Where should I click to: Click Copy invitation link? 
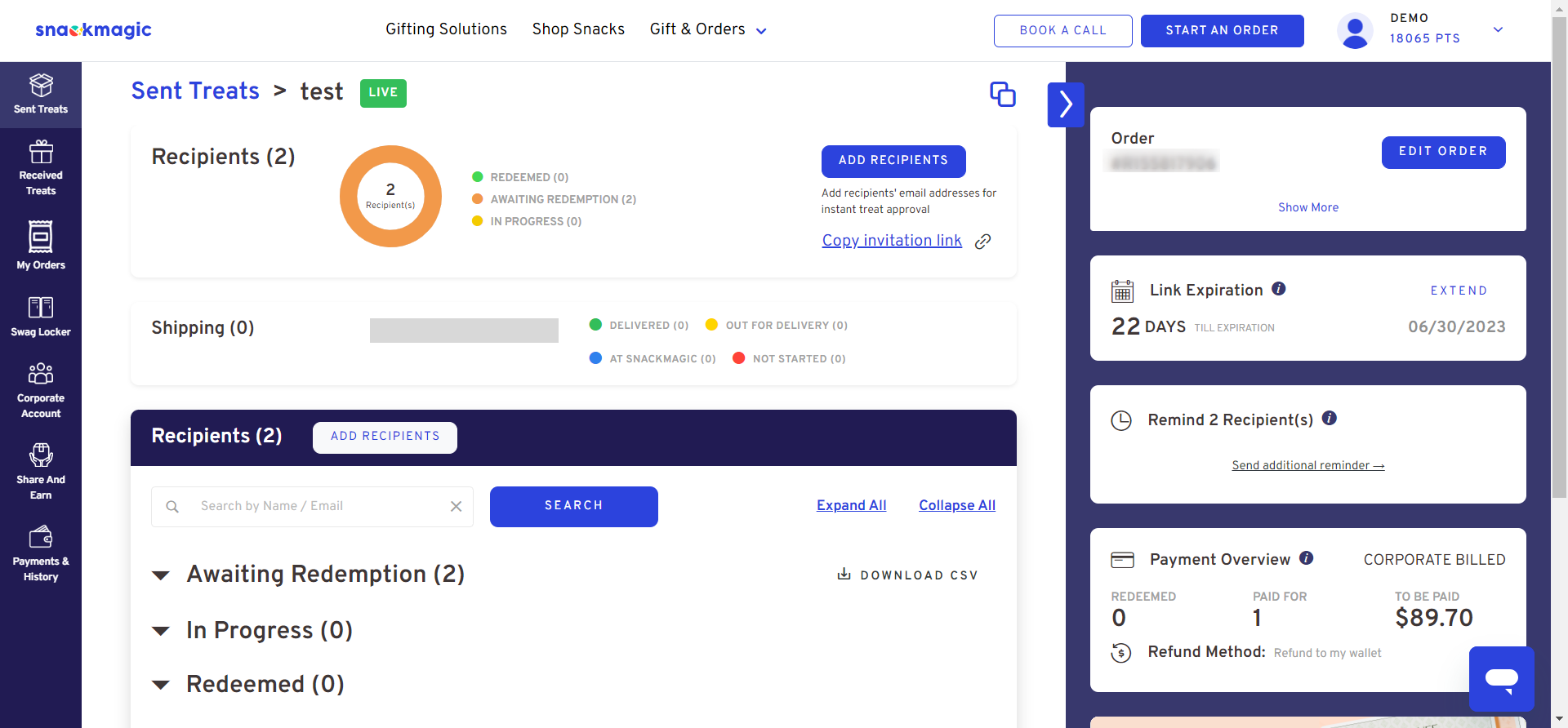(x=892, y=241)
